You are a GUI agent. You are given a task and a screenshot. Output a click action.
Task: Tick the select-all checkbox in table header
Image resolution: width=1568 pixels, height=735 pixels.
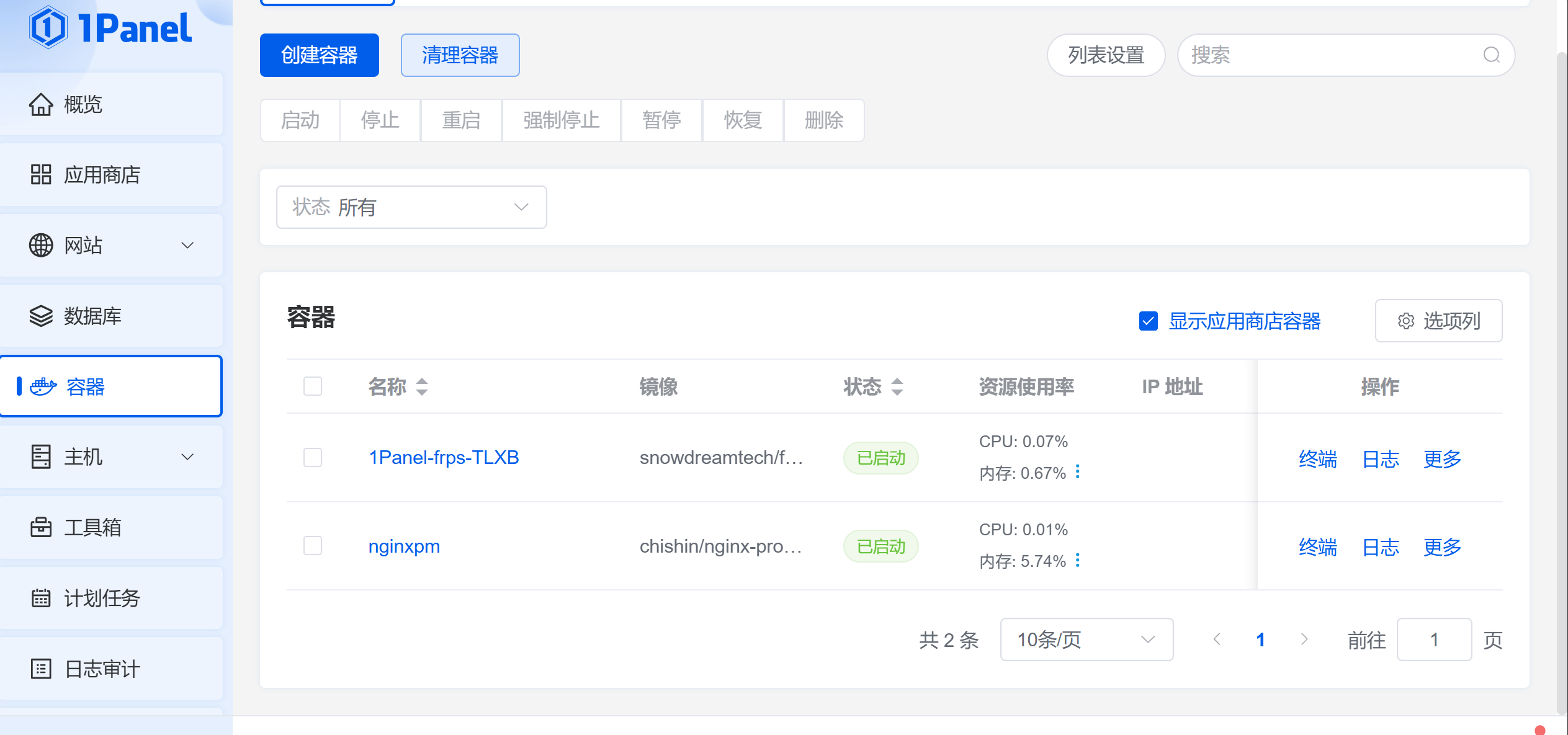313,386
